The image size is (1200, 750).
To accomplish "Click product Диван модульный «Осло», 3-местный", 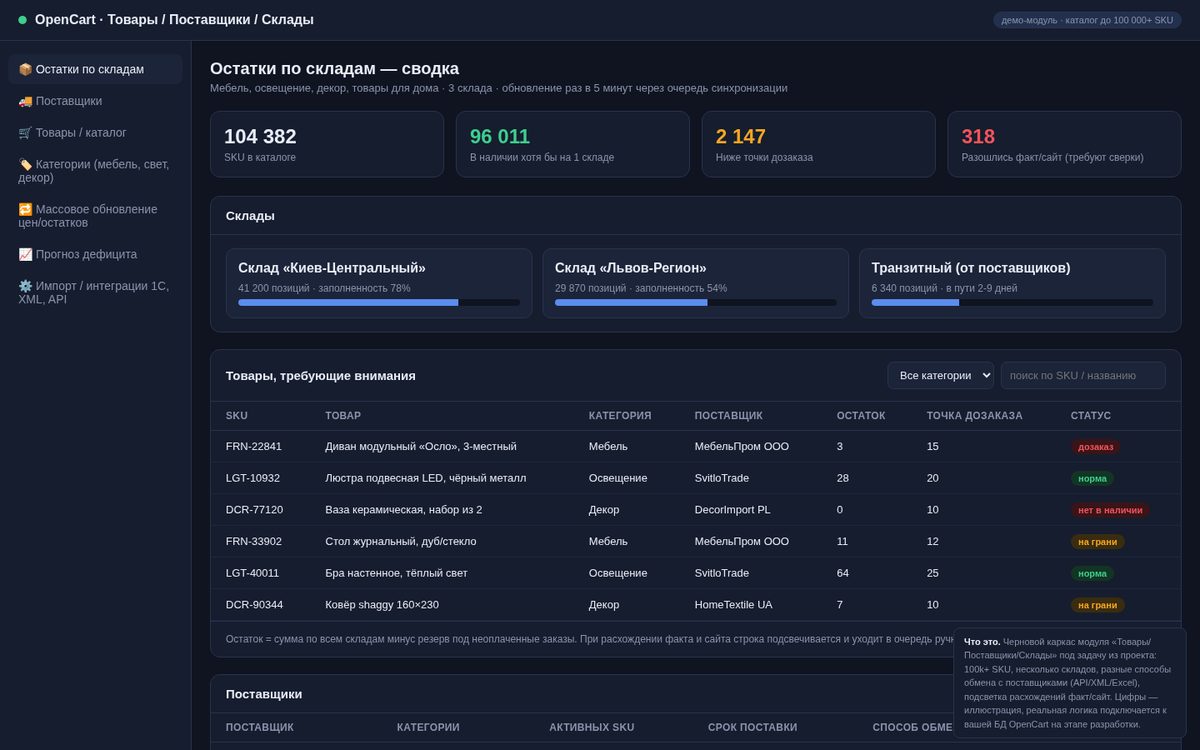I will 421,446.
